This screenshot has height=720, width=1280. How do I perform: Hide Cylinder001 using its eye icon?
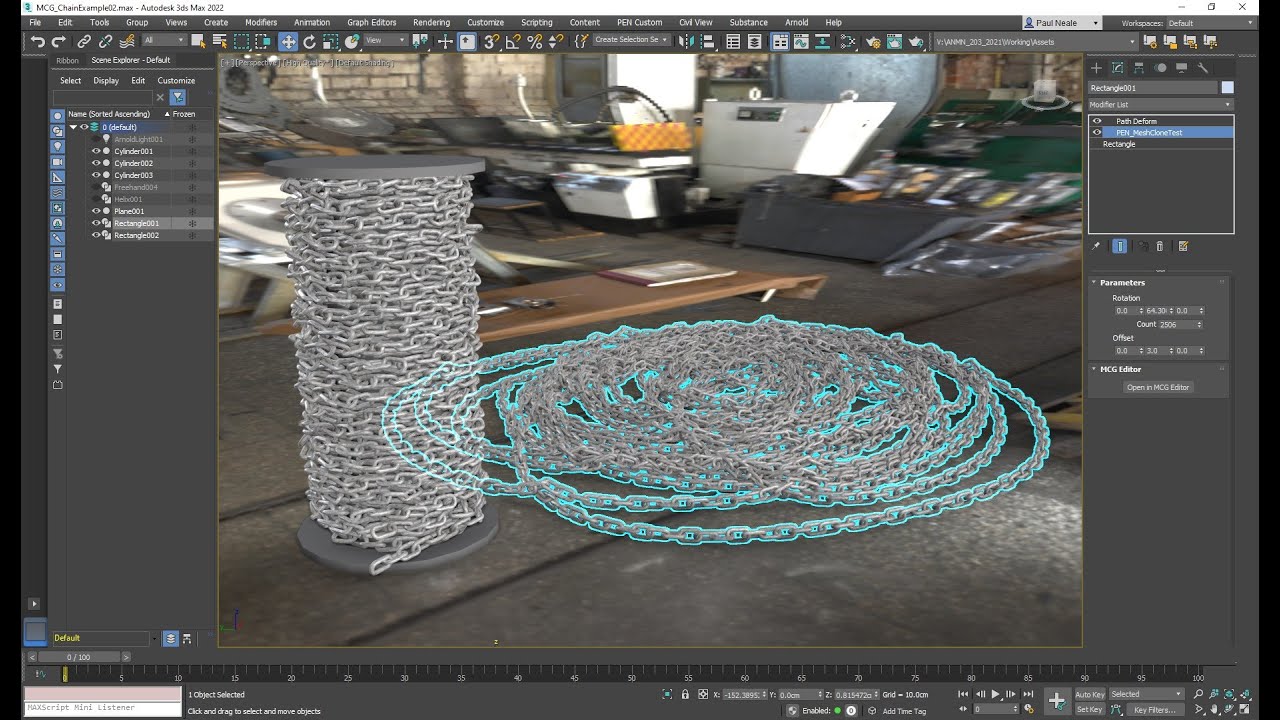pos(96,151)
